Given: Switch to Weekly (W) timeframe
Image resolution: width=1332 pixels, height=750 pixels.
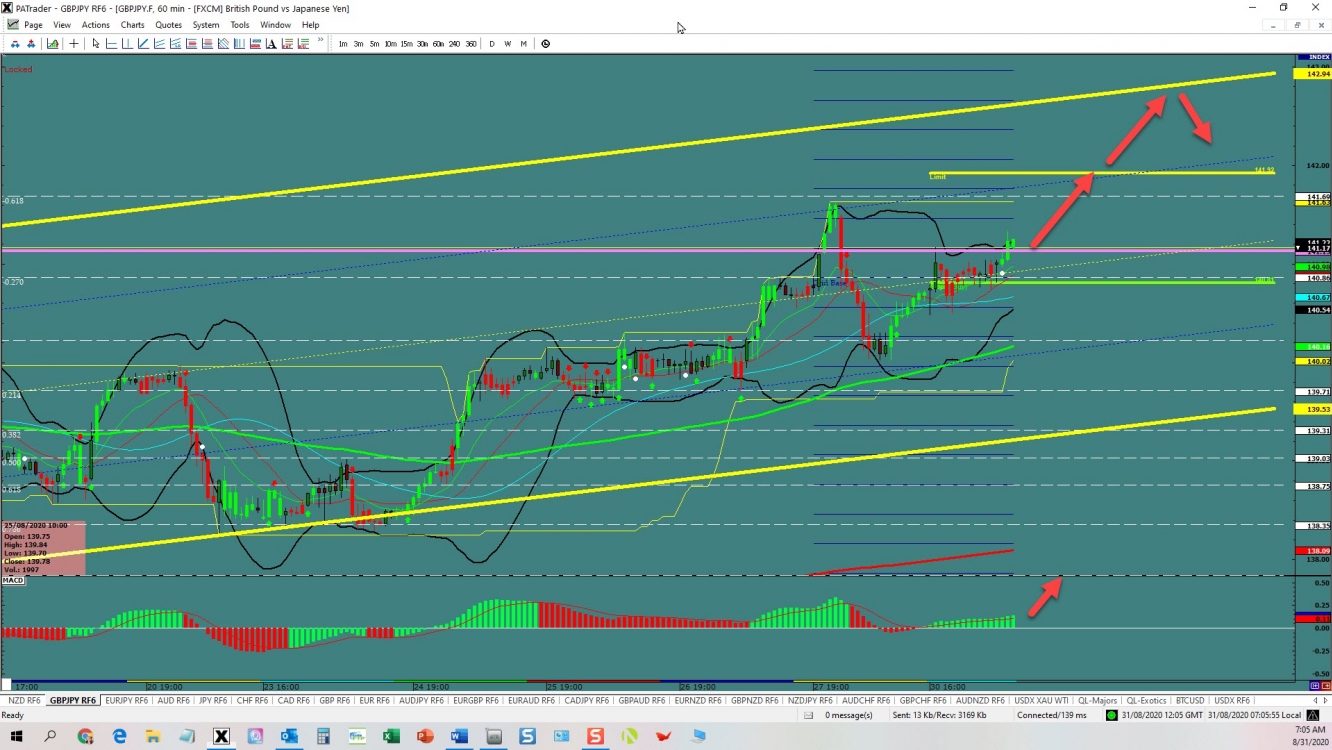Looking at the screenshot, I should pos(508,44).
